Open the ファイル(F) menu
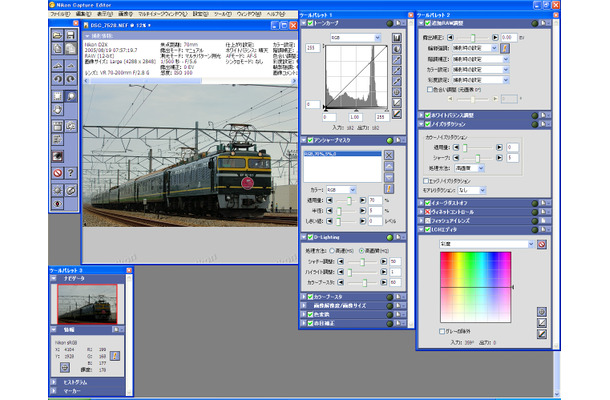 (60, 14)
